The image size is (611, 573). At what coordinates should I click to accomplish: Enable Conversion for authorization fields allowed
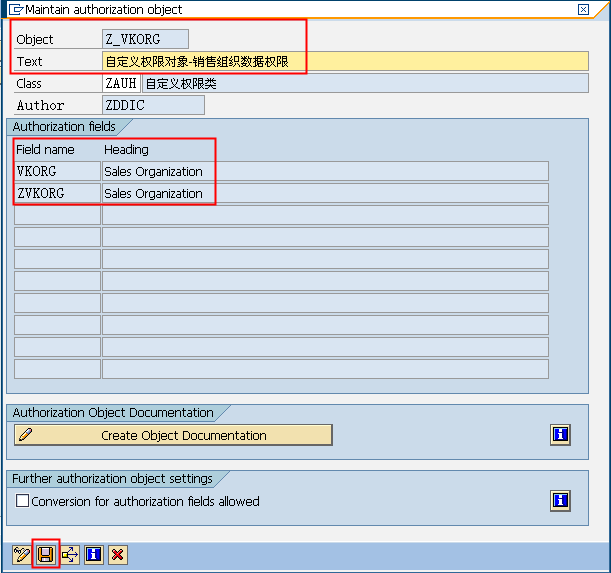[22, 501]
